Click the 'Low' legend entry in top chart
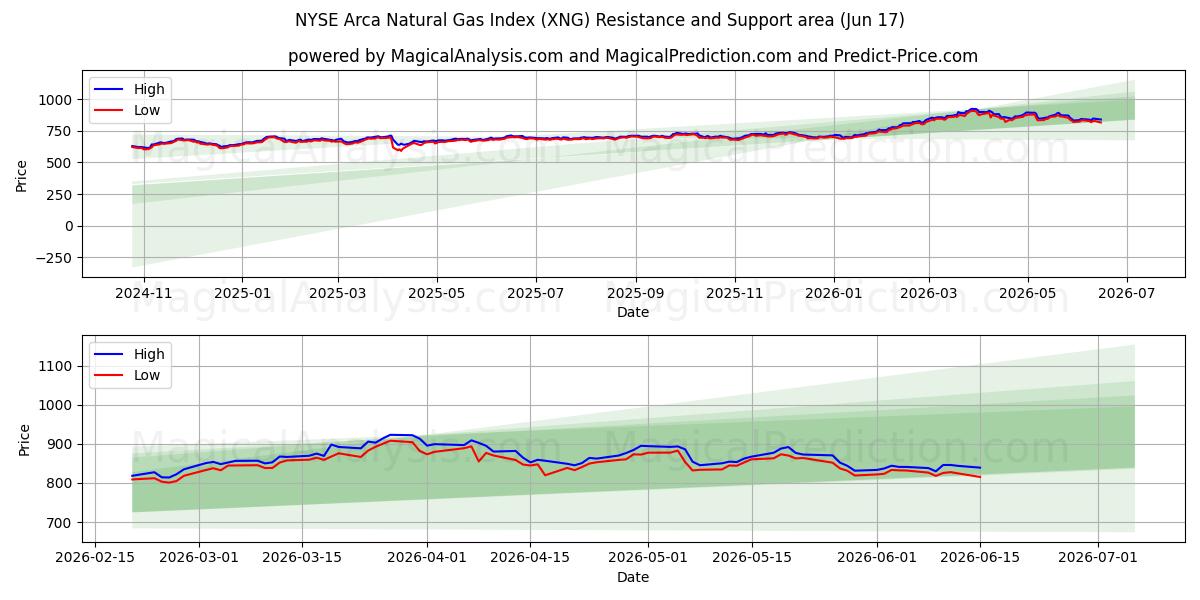This screenshot has height=600, width=1200. pos(147,110)
